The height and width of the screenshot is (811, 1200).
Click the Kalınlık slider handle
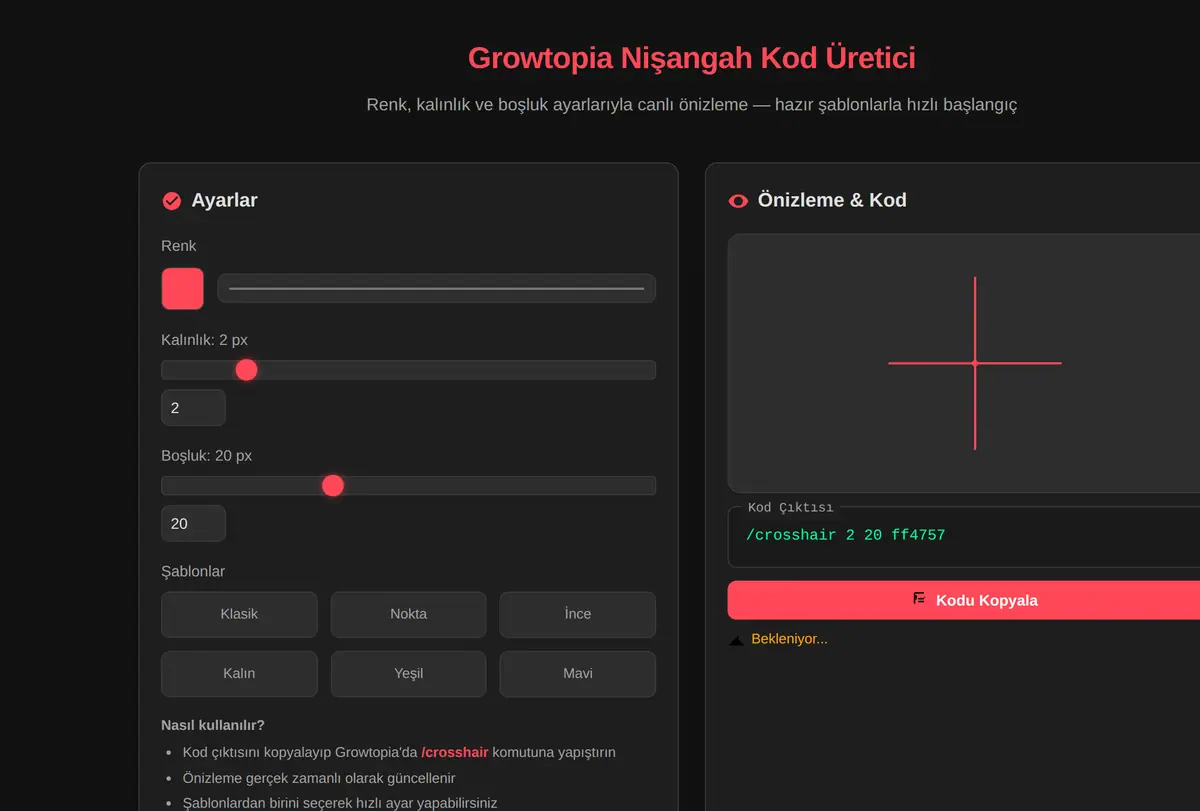click(x=246, y=370)
